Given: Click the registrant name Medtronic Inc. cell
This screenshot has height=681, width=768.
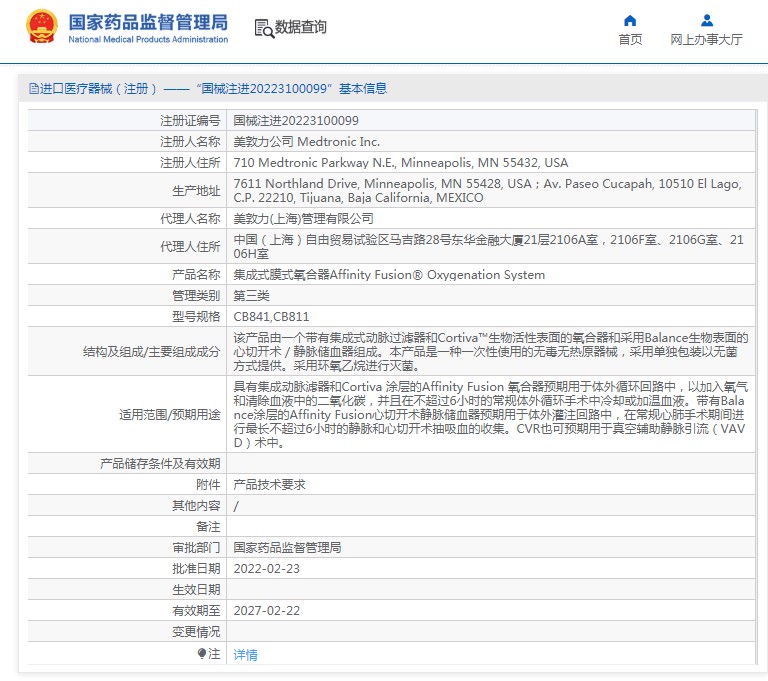Looking at the screenshot, I should [x=306, y=142].
